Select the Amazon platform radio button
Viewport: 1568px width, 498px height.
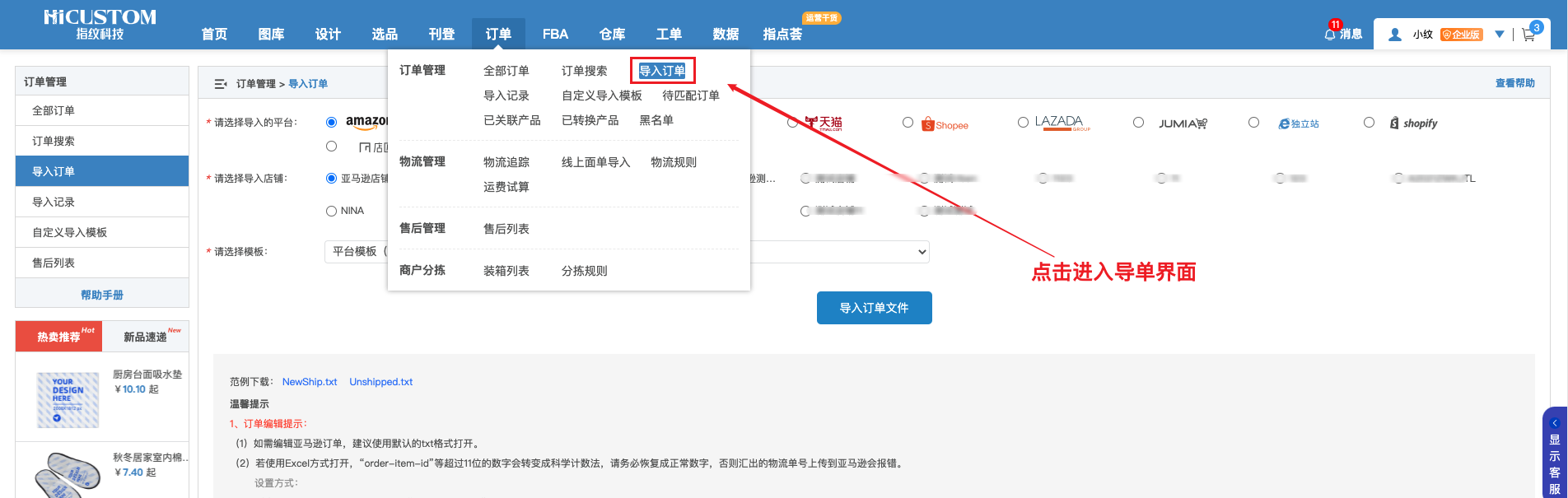(x=331, y=123)
